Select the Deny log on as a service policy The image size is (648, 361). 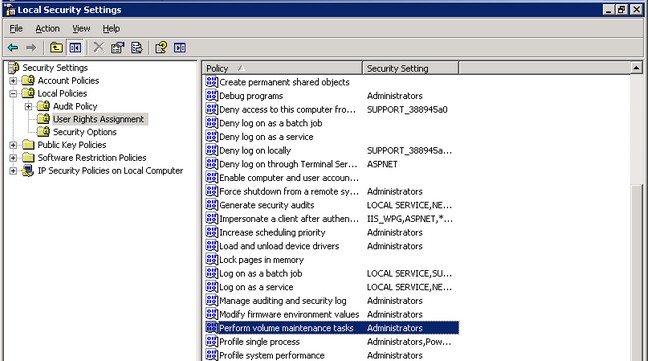coord(266,137)
